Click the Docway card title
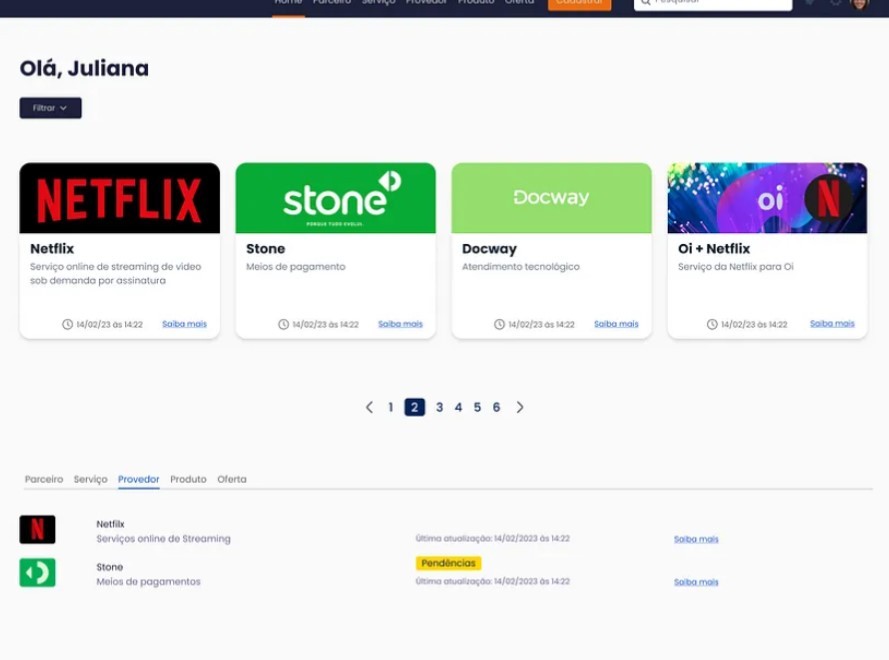Image resolution: width=889 pixels, height=660 pixels. [489, 249]
